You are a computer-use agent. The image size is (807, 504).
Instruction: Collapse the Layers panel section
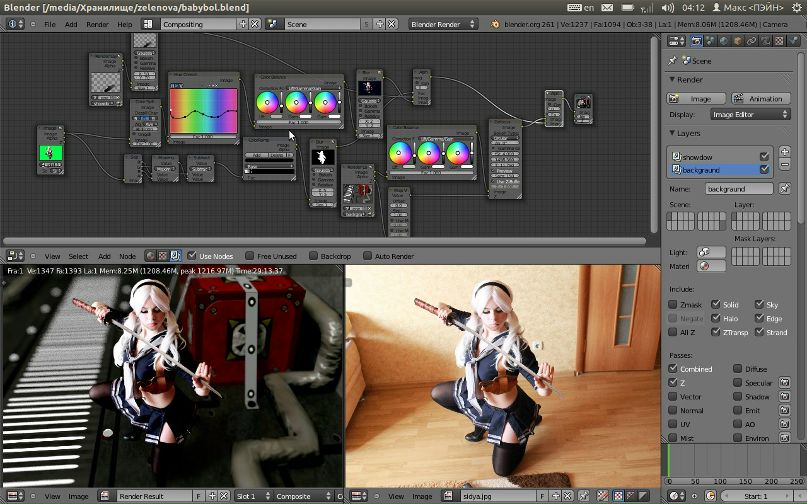tap(672, 133)
